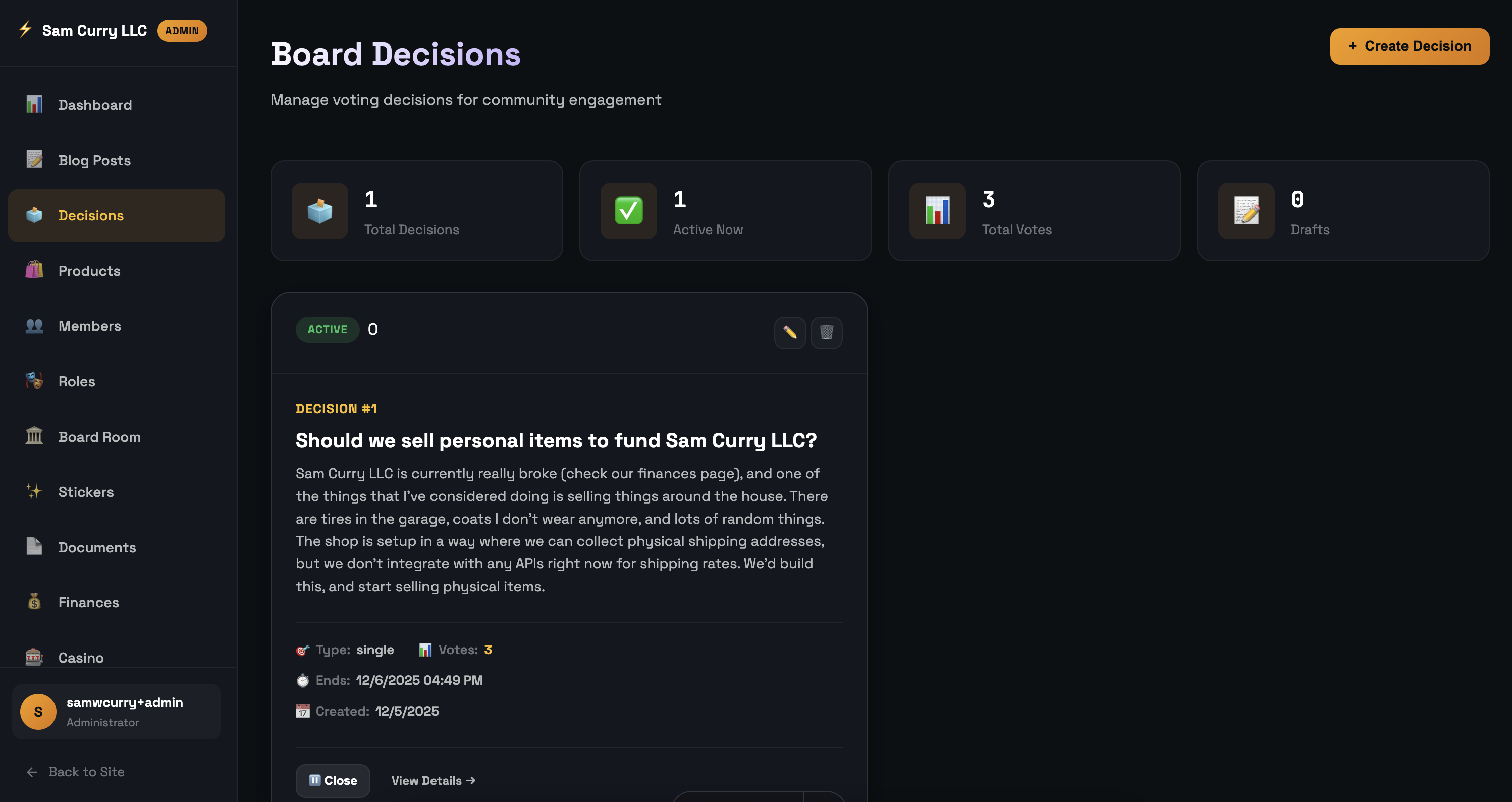Delete decision using the trash can icon
This screenshot has height=802, width=1512.
click(x=826, y=332)
